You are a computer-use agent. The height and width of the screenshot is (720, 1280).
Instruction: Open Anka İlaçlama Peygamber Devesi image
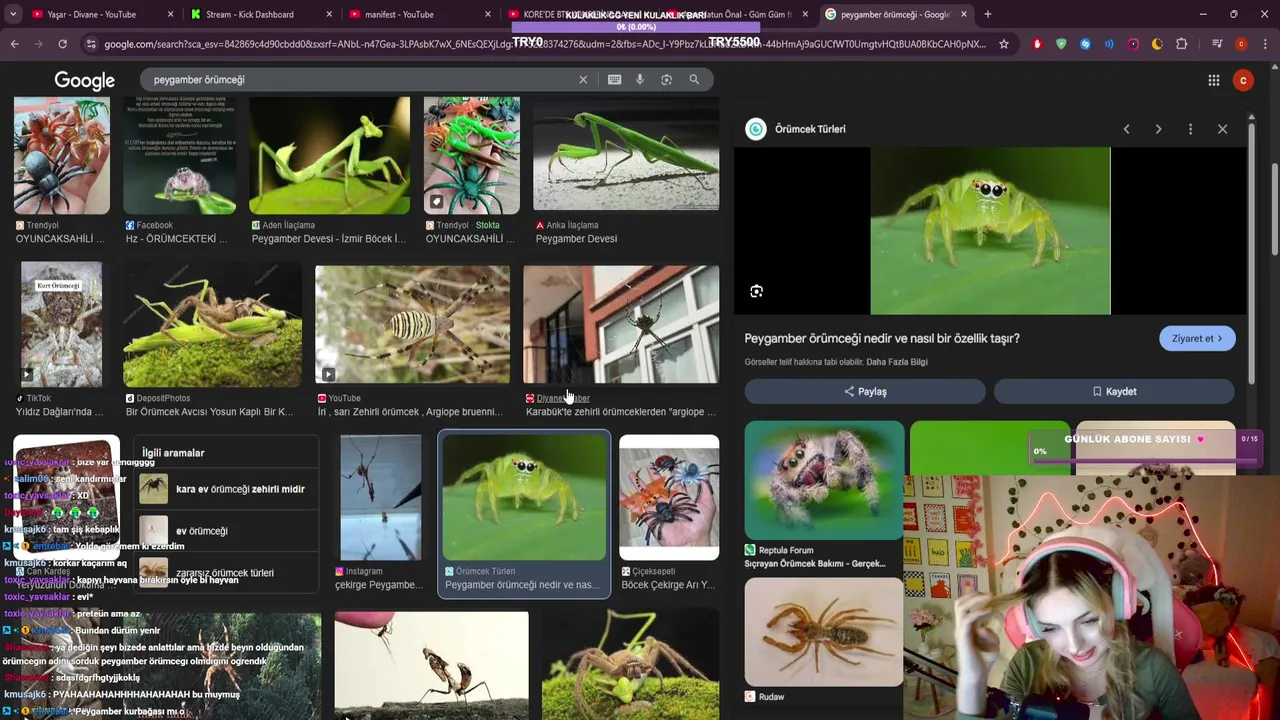(626, 155)
